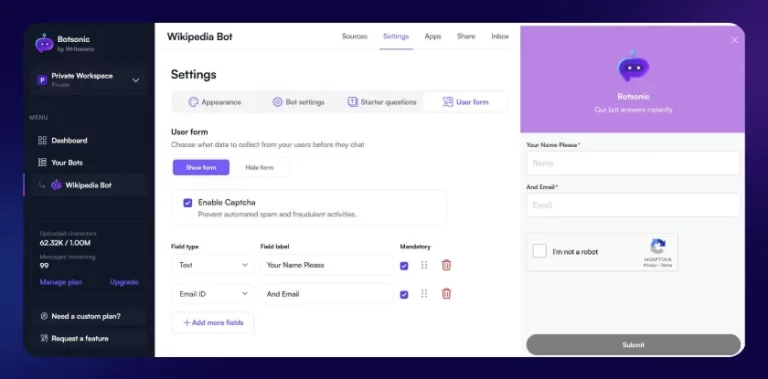
Task: Click the Your Name Please label field
Action: point(327,265)
